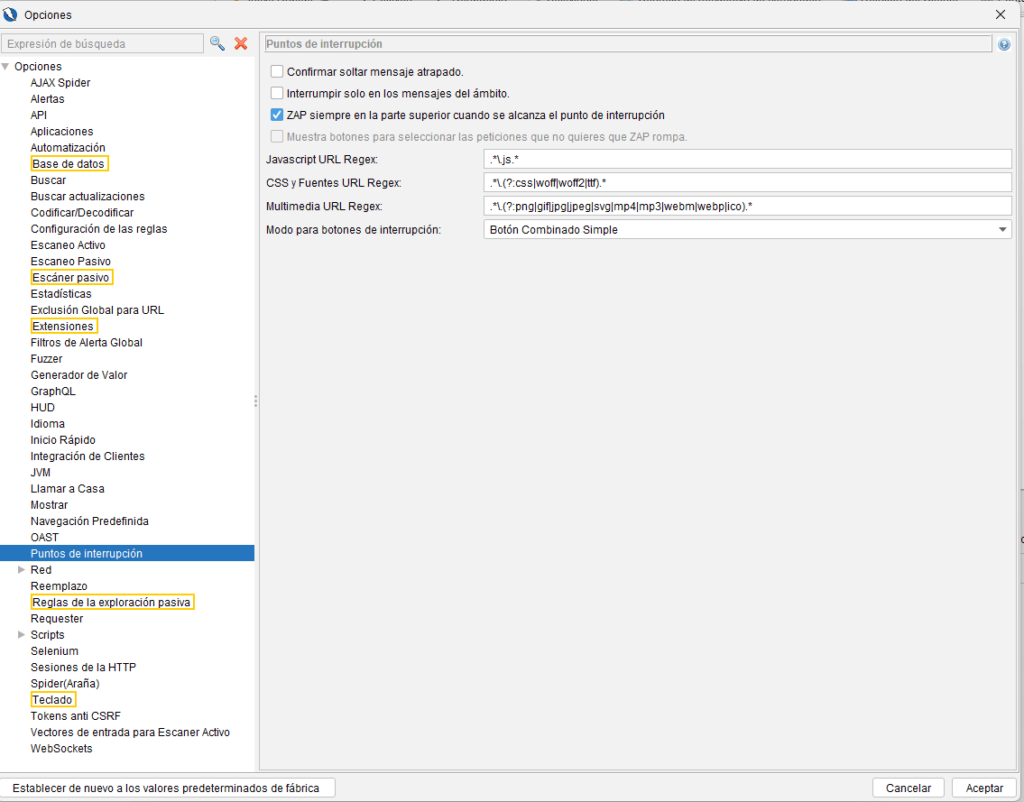1024x802 pixels.
Task: Collapse the root Opciones tree node
Action: pos(6,67)
